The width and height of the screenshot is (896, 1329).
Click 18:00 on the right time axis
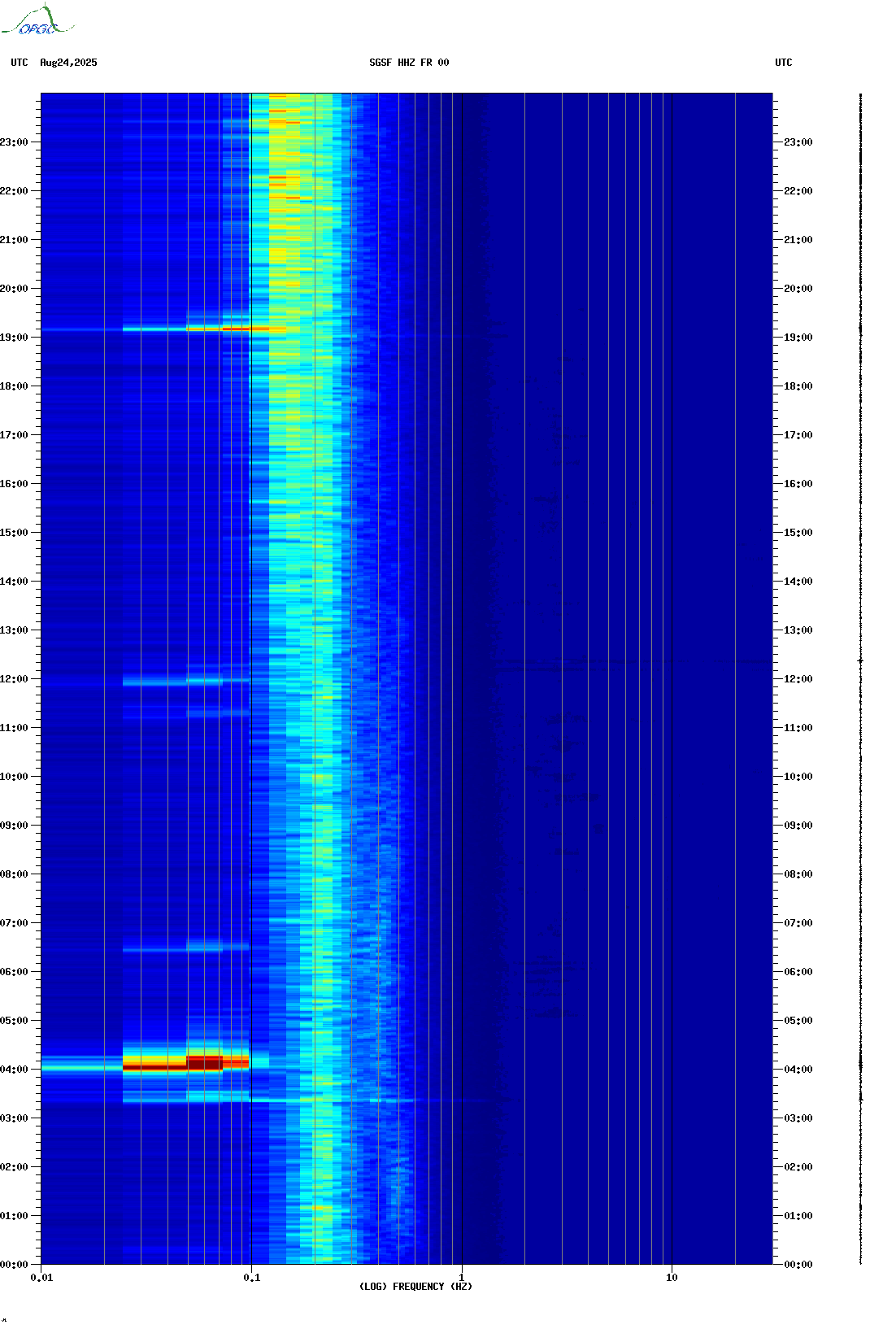tap(798, 386)
